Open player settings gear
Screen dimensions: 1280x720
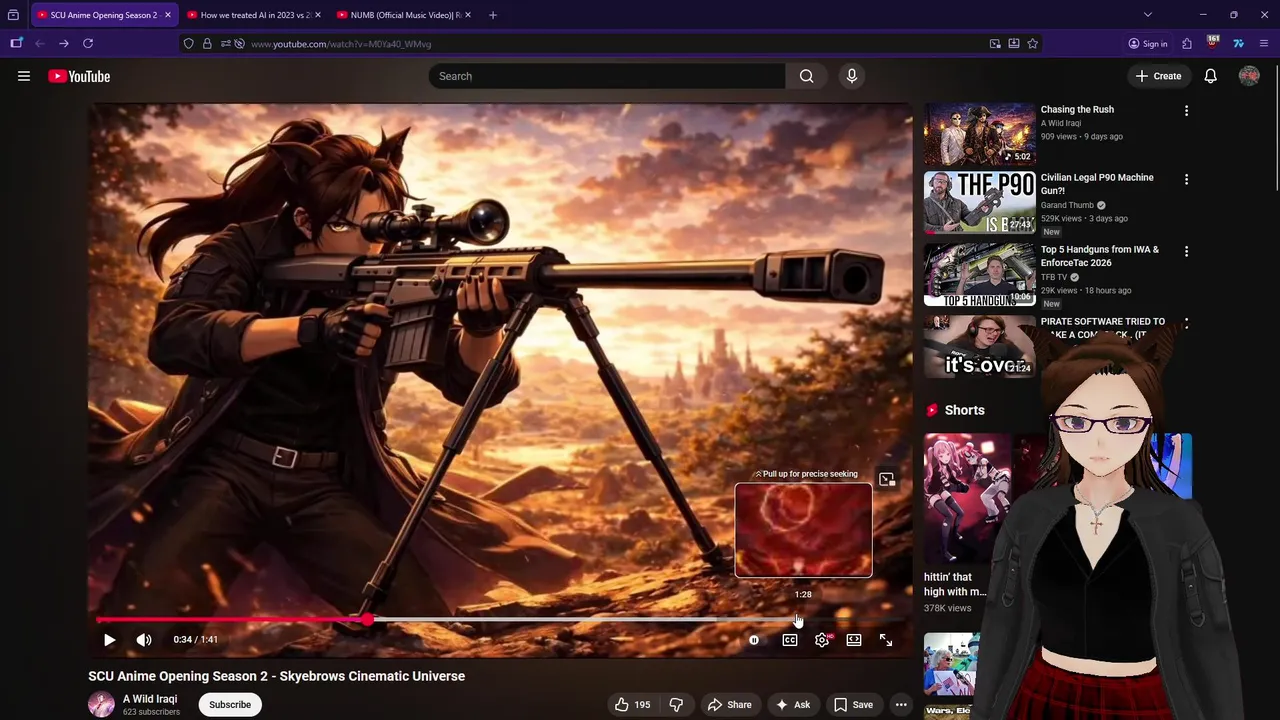click(822, 640)
